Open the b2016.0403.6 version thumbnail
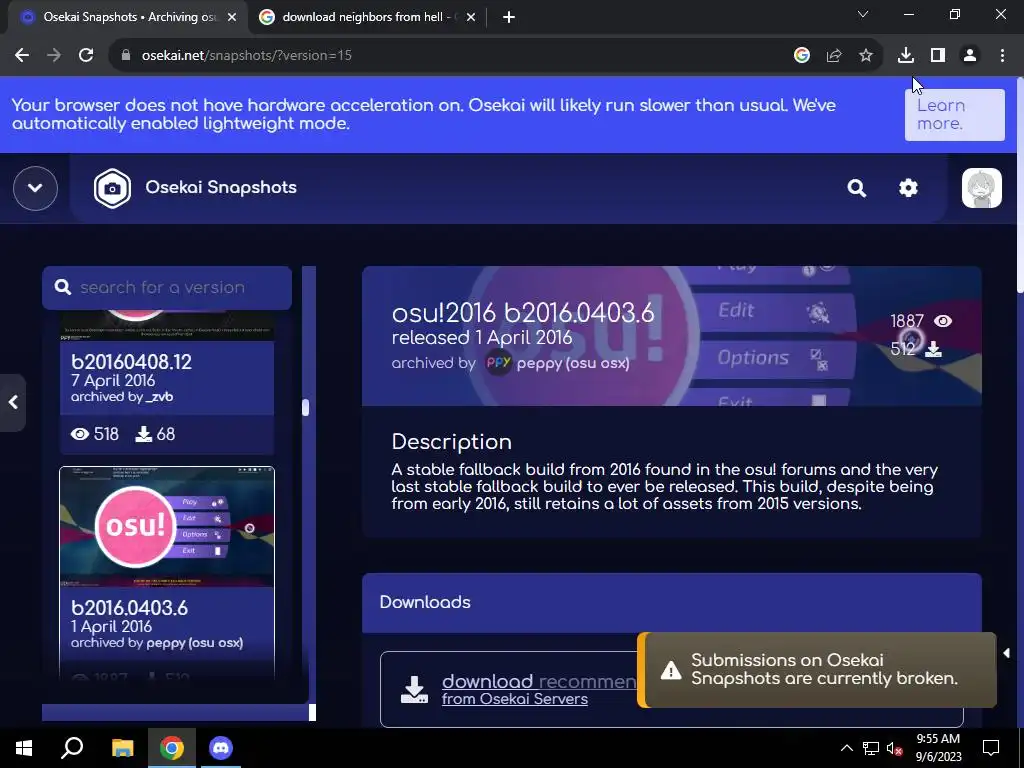This screenshot has height=768, width=1024. click(x=167, y=526)
